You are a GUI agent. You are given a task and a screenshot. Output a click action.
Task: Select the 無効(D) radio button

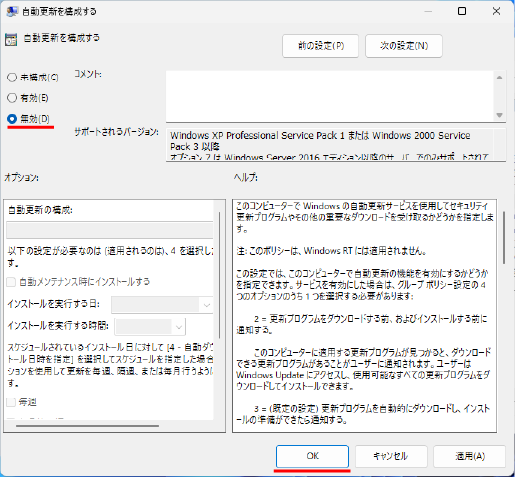pos(12,119)
